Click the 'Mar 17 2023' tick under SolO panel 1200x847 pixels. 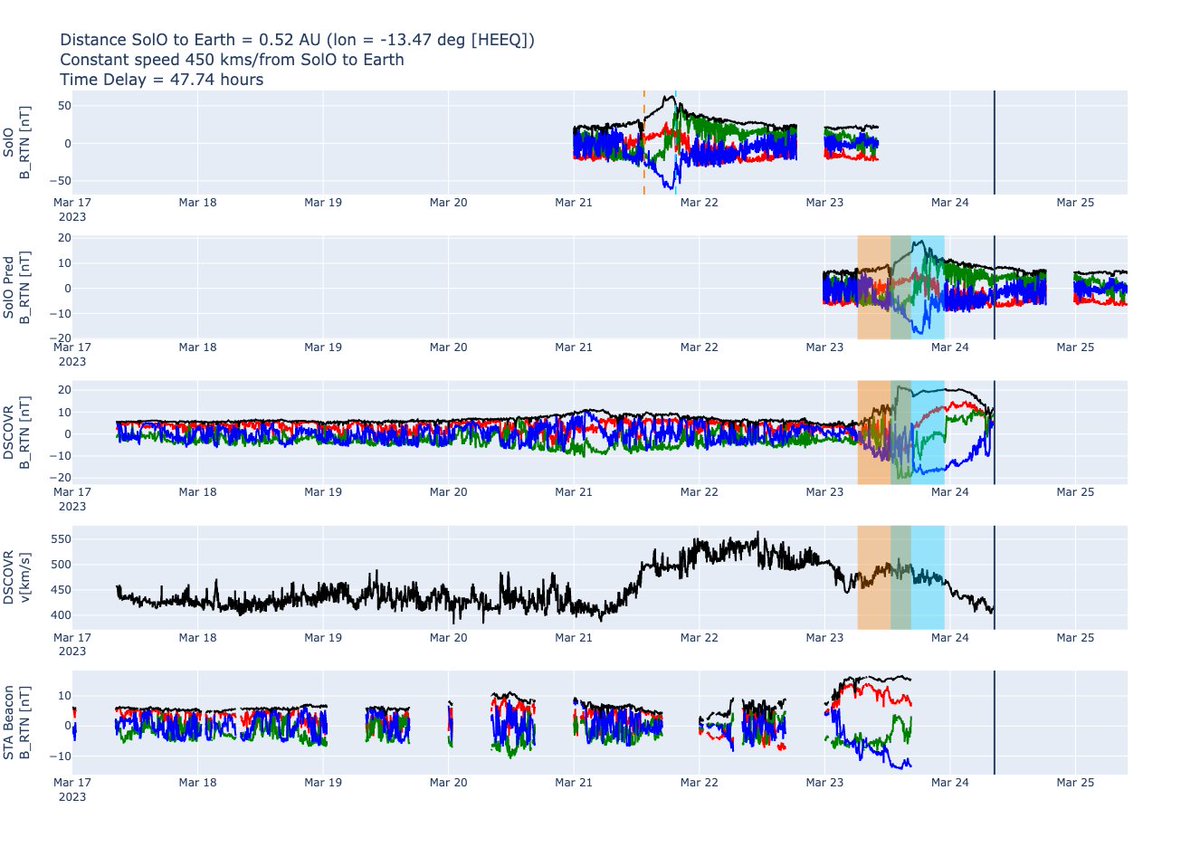pyautogui.click(x=72, y=210)
